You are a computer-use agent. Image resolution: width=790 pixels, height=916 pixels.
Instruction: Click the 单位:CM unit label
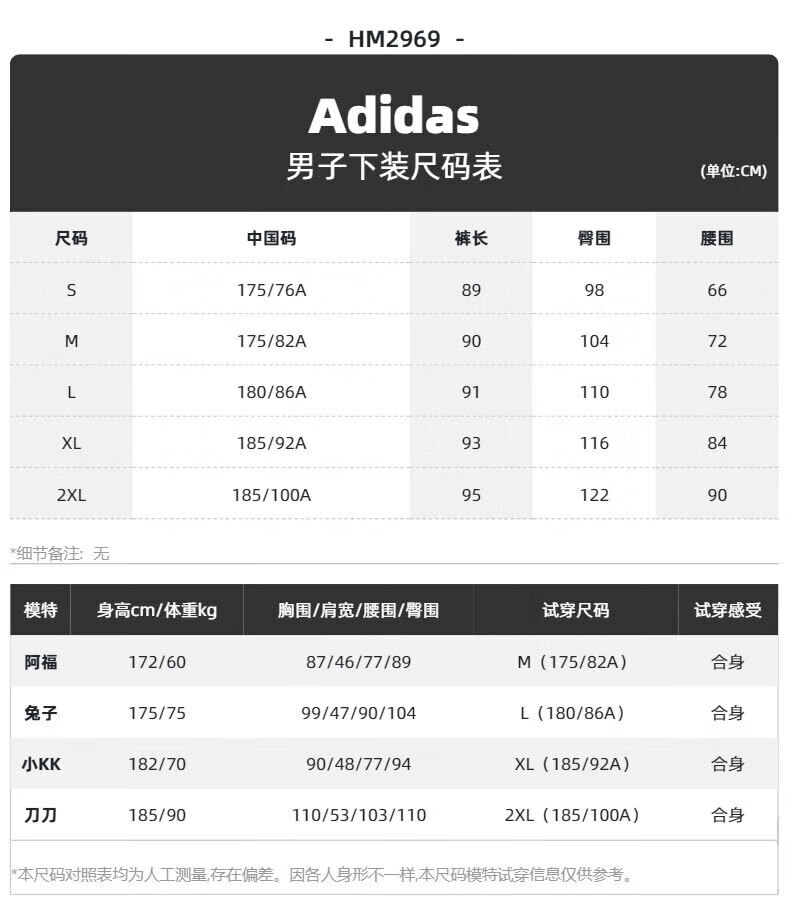click(733, 171)
